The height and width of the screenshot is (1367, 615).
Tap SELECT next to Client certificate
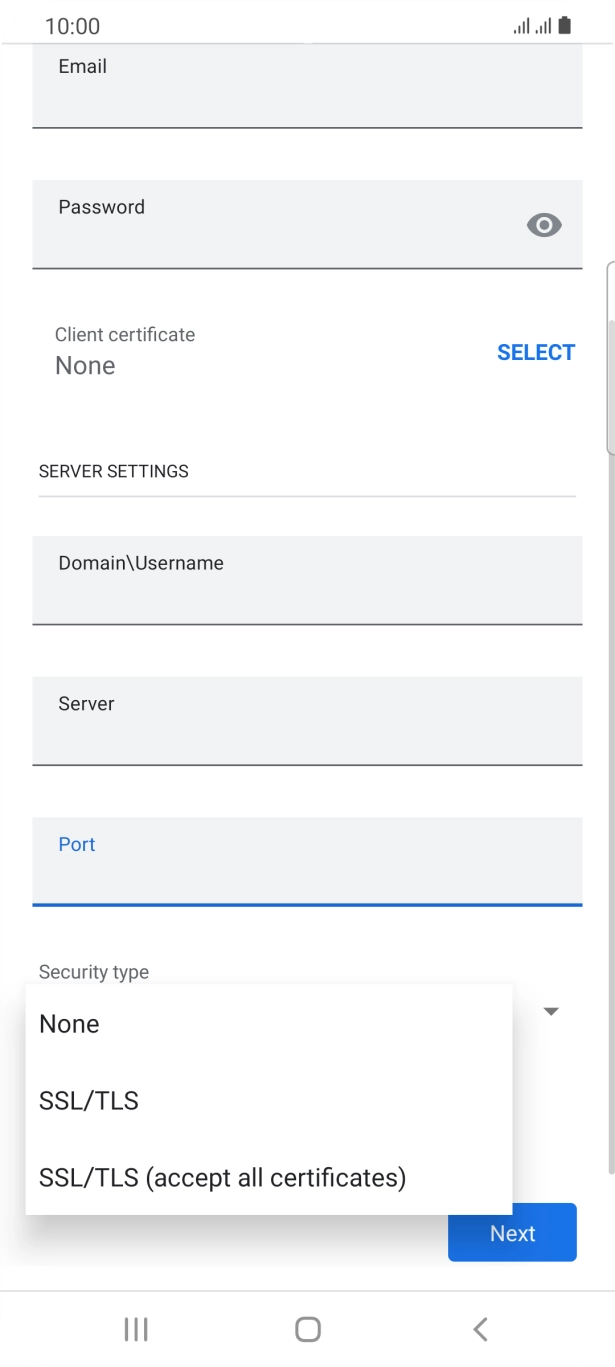536,352
